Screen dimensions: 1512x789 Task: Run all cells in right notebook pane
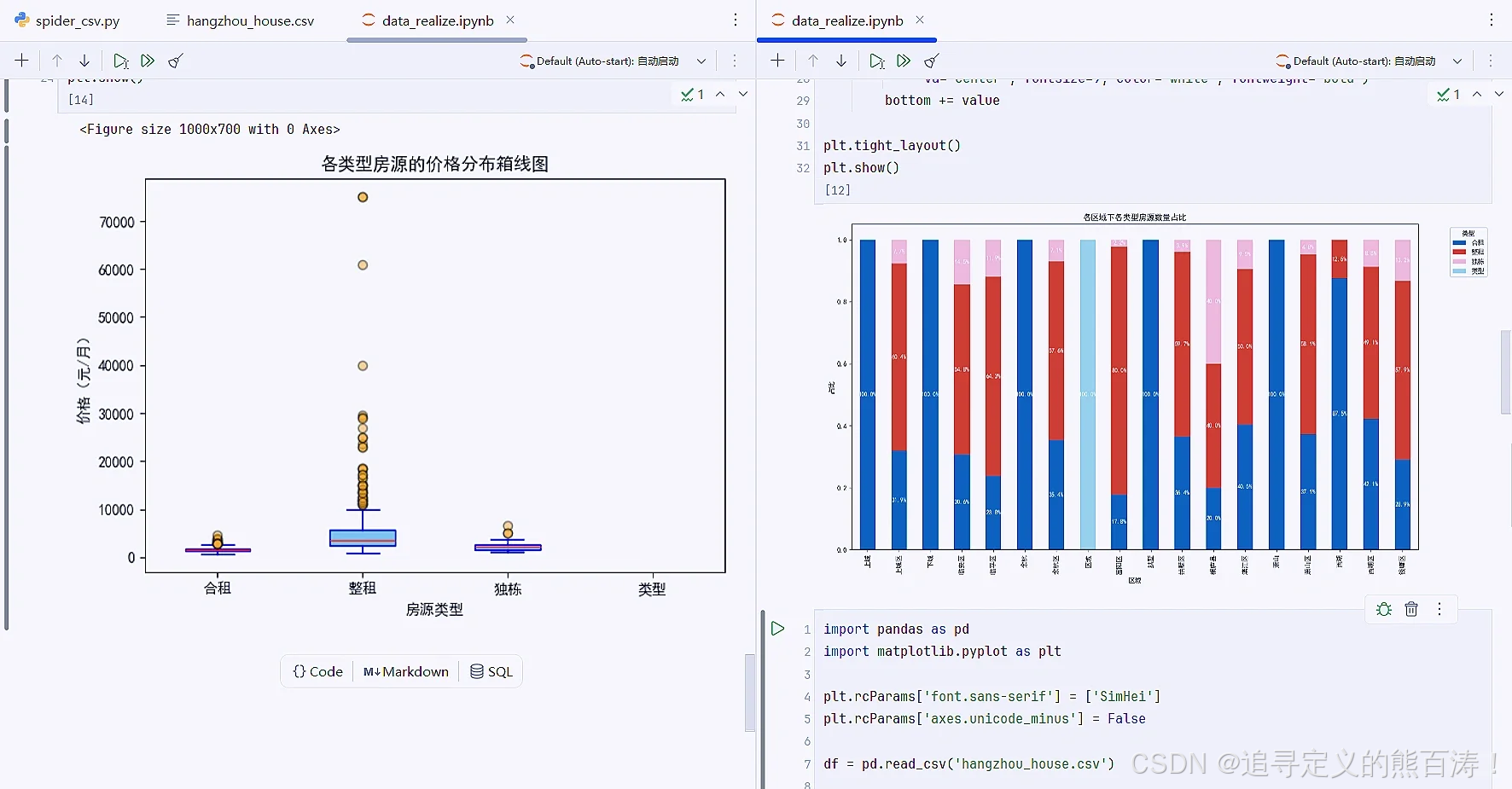(x=904, y=61)
